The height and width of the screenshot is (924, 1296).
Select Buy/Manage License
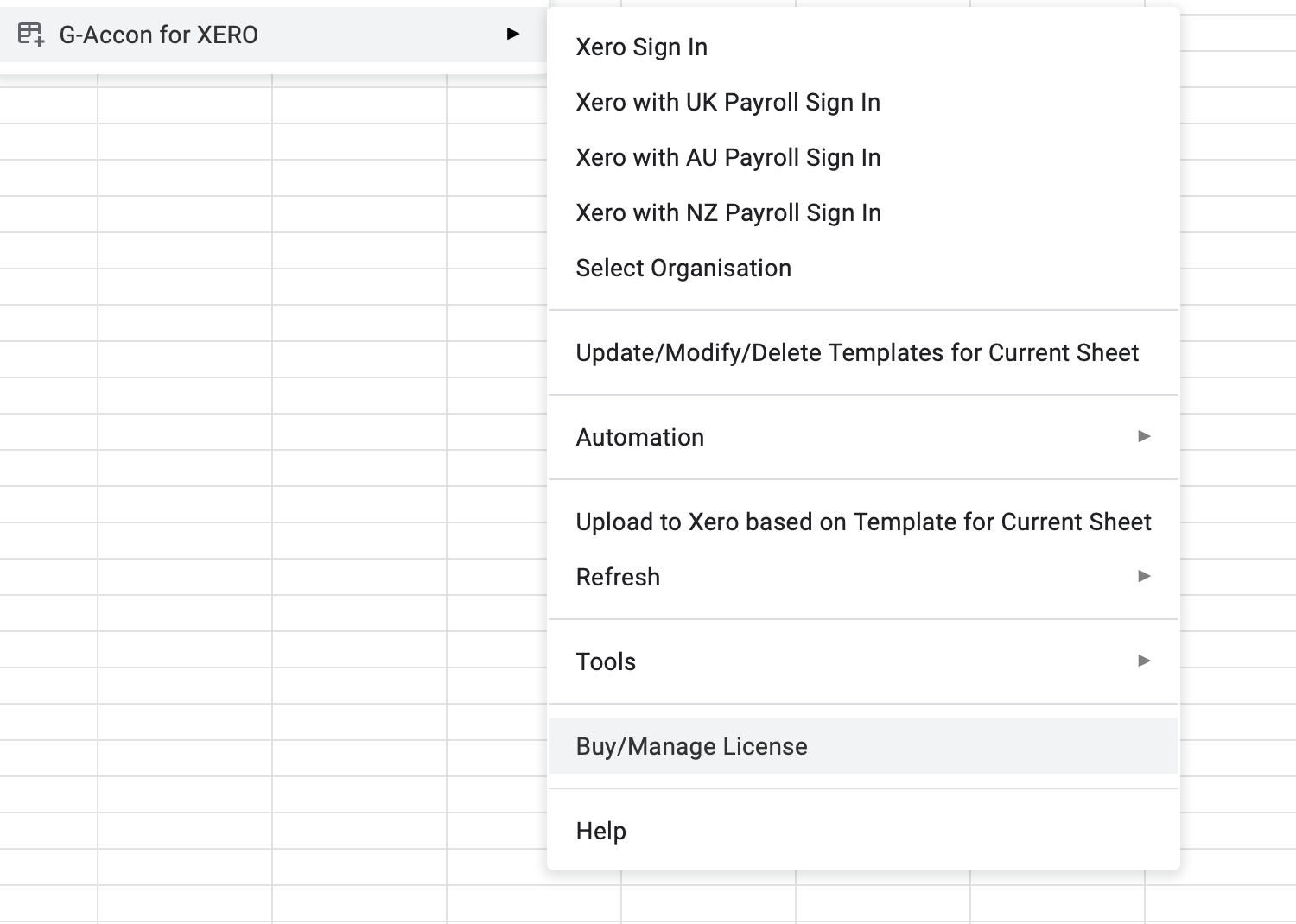point(691,746)
